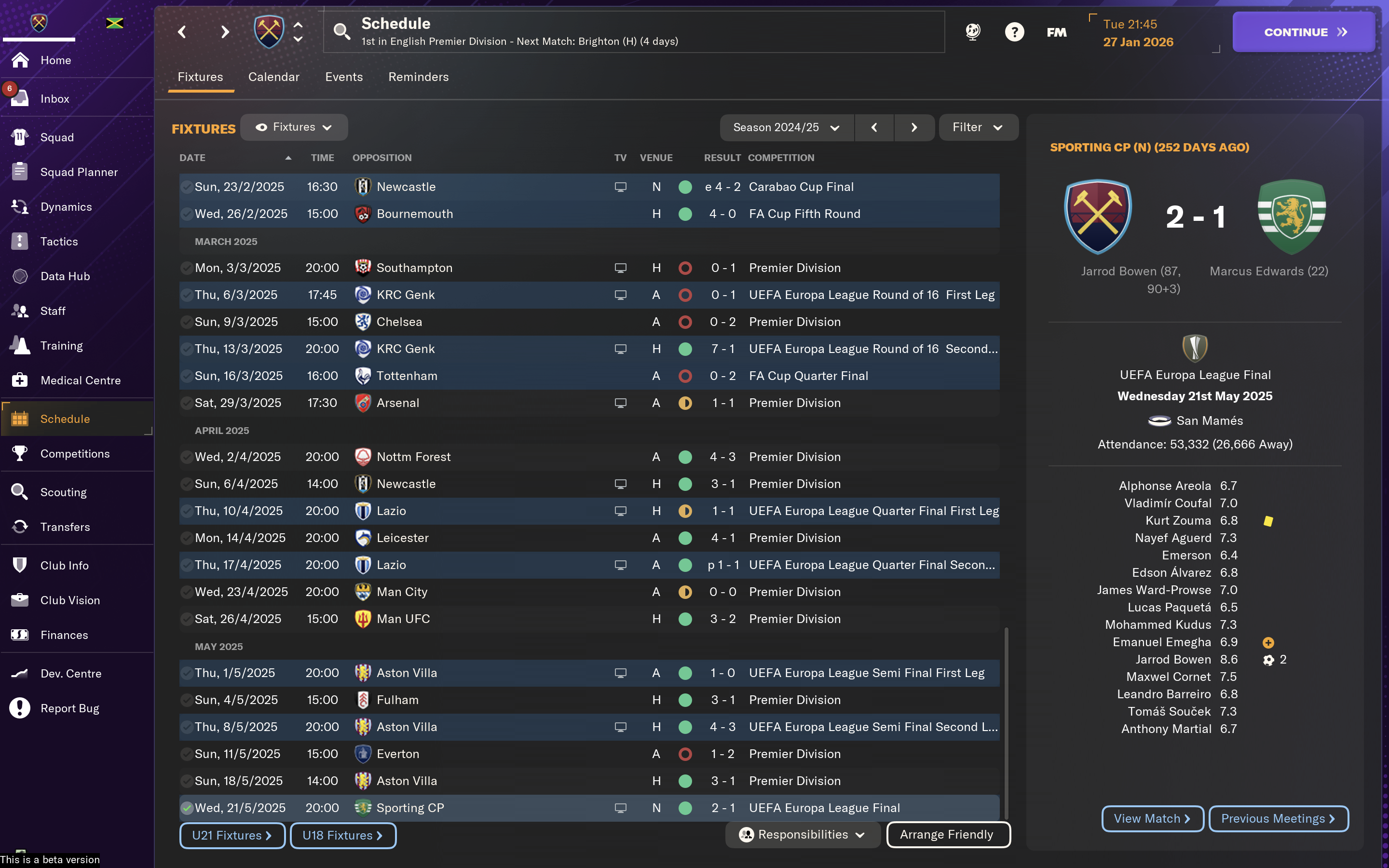Image resolution: width=1389 pixels, height=868 pixels.
Task: Expand the Season 2024/25 dropdown
Action: [786, 127]
